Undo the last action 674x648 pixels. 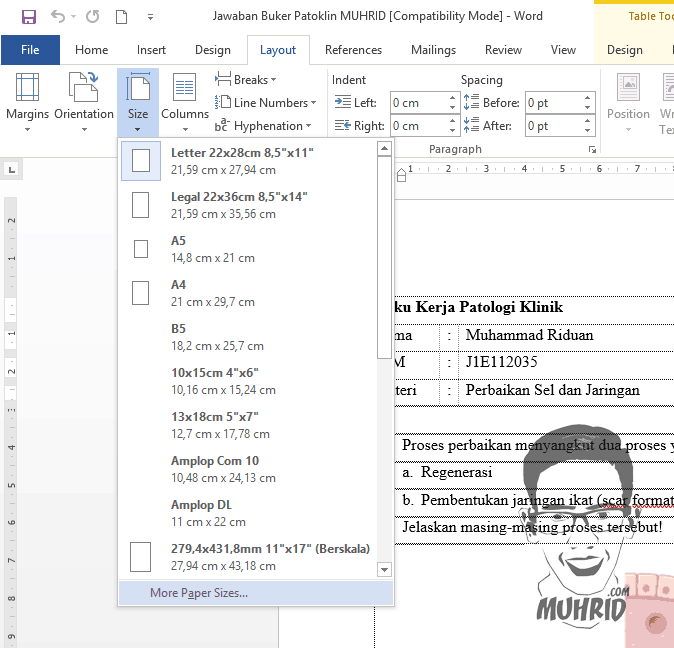coord(58,17)
